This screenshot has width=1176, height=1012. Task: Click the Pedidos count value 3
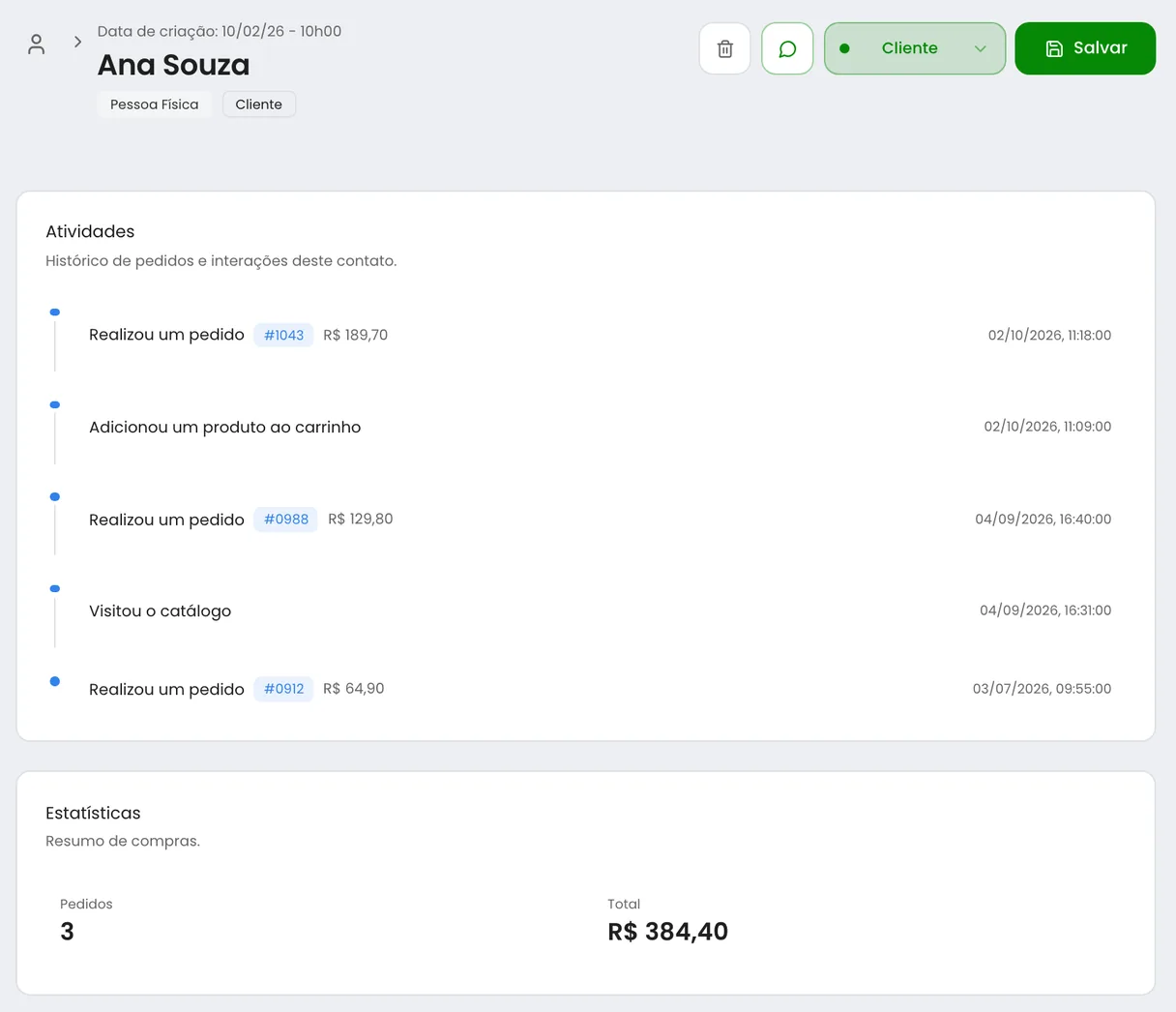(67, 932)
